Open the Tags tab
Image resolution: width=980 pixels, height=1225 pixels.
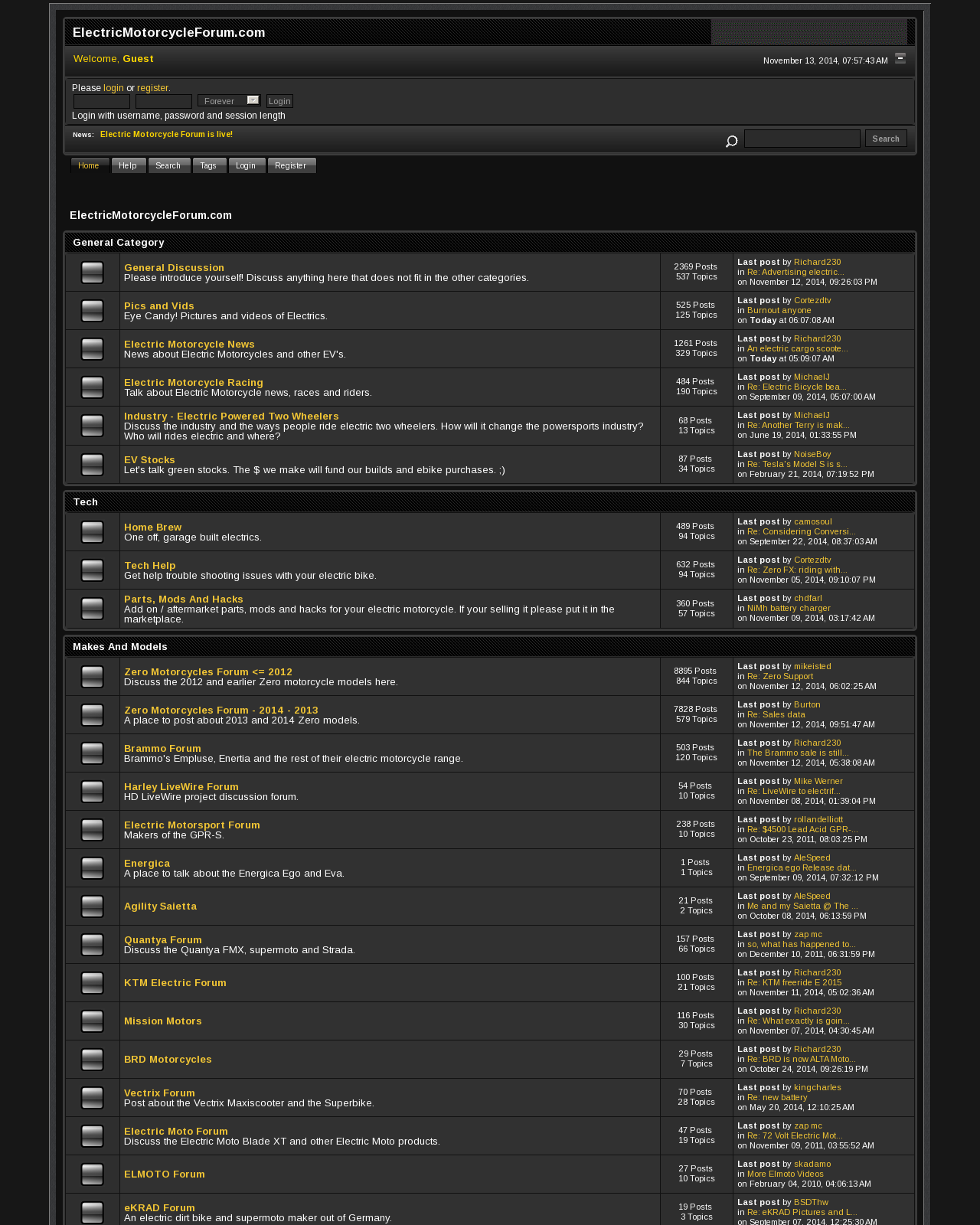(209, 165)
